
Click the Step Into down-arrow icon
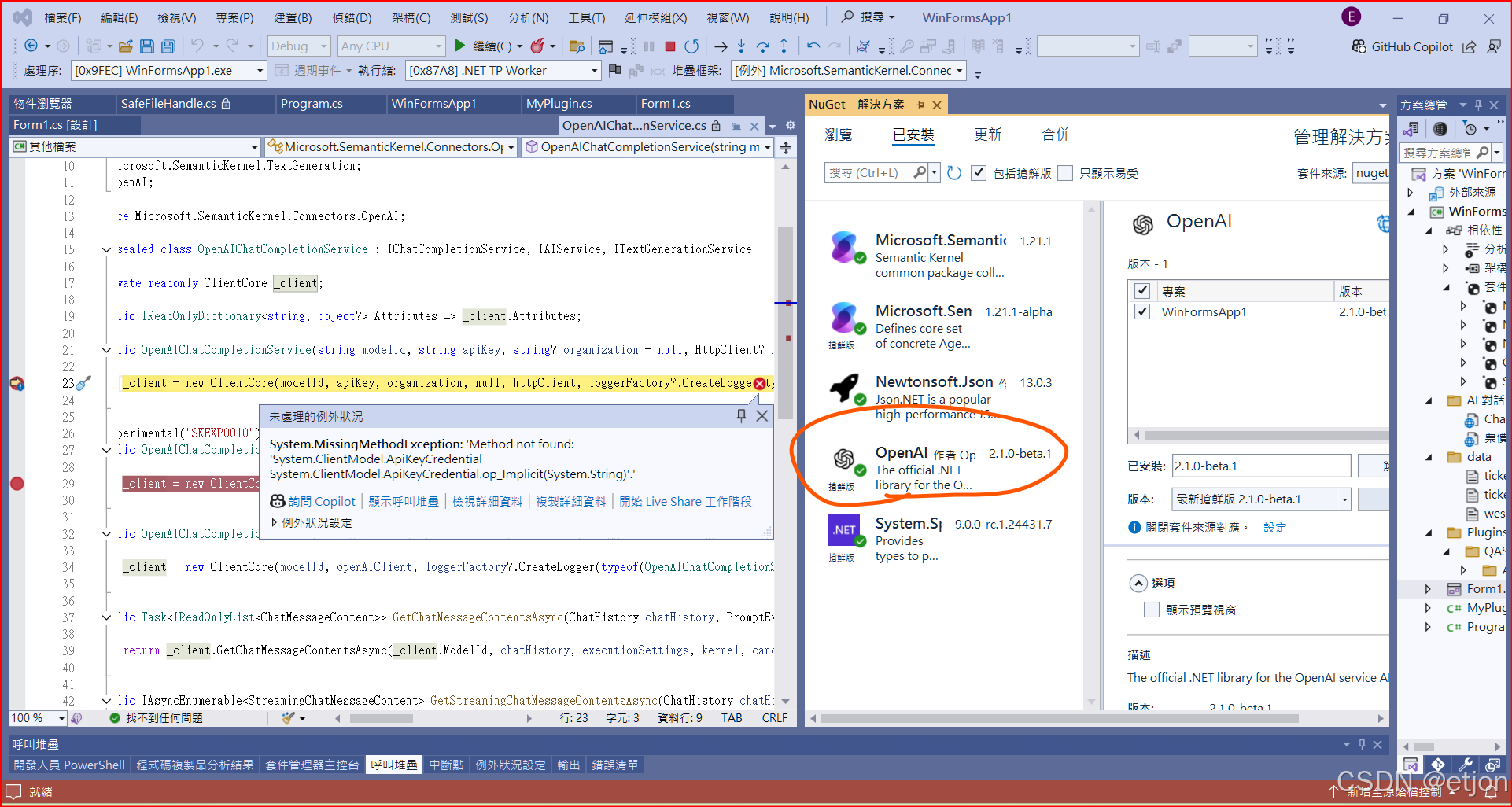[x=741, y=46]
